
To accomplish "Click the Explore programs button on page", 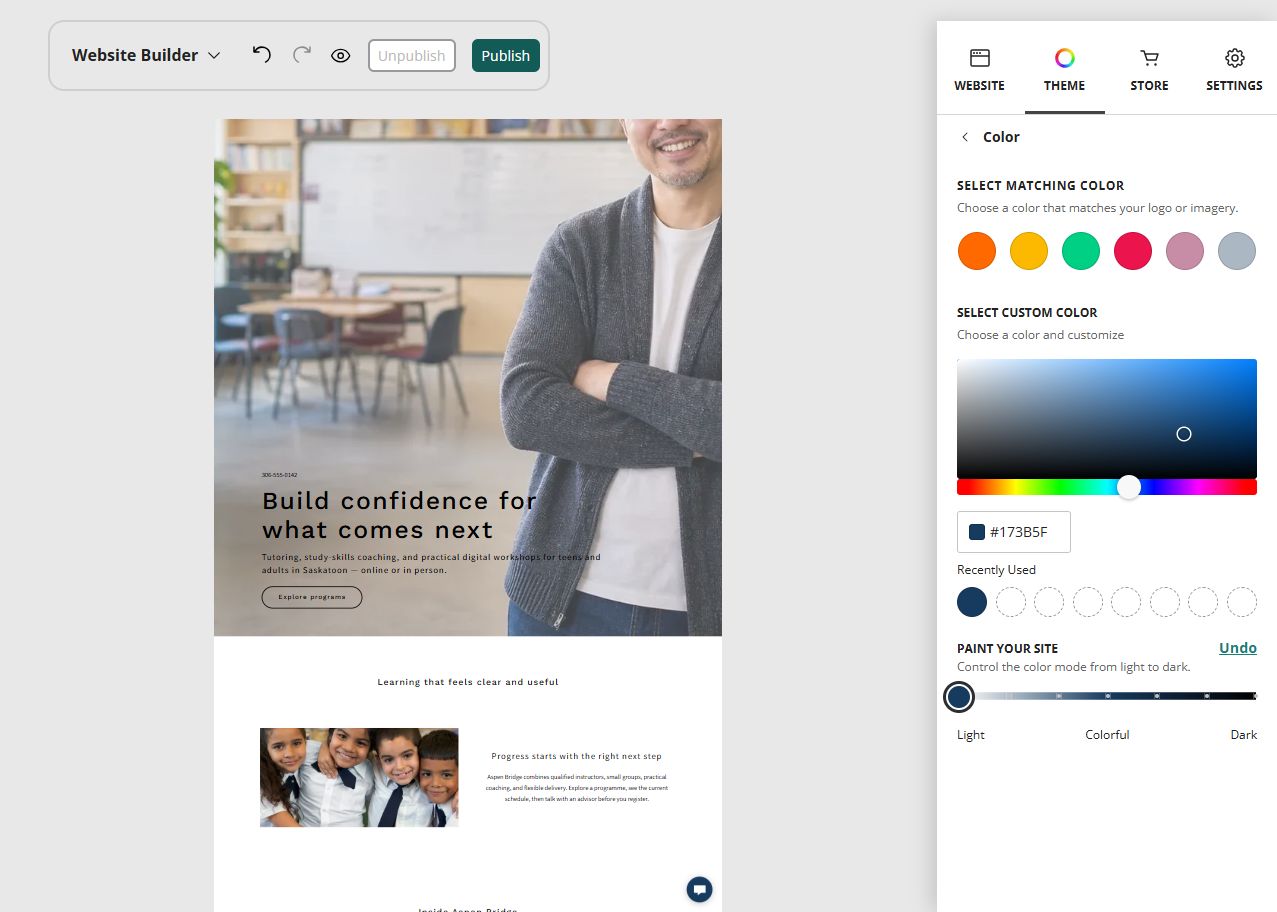I will pos(312,597).
